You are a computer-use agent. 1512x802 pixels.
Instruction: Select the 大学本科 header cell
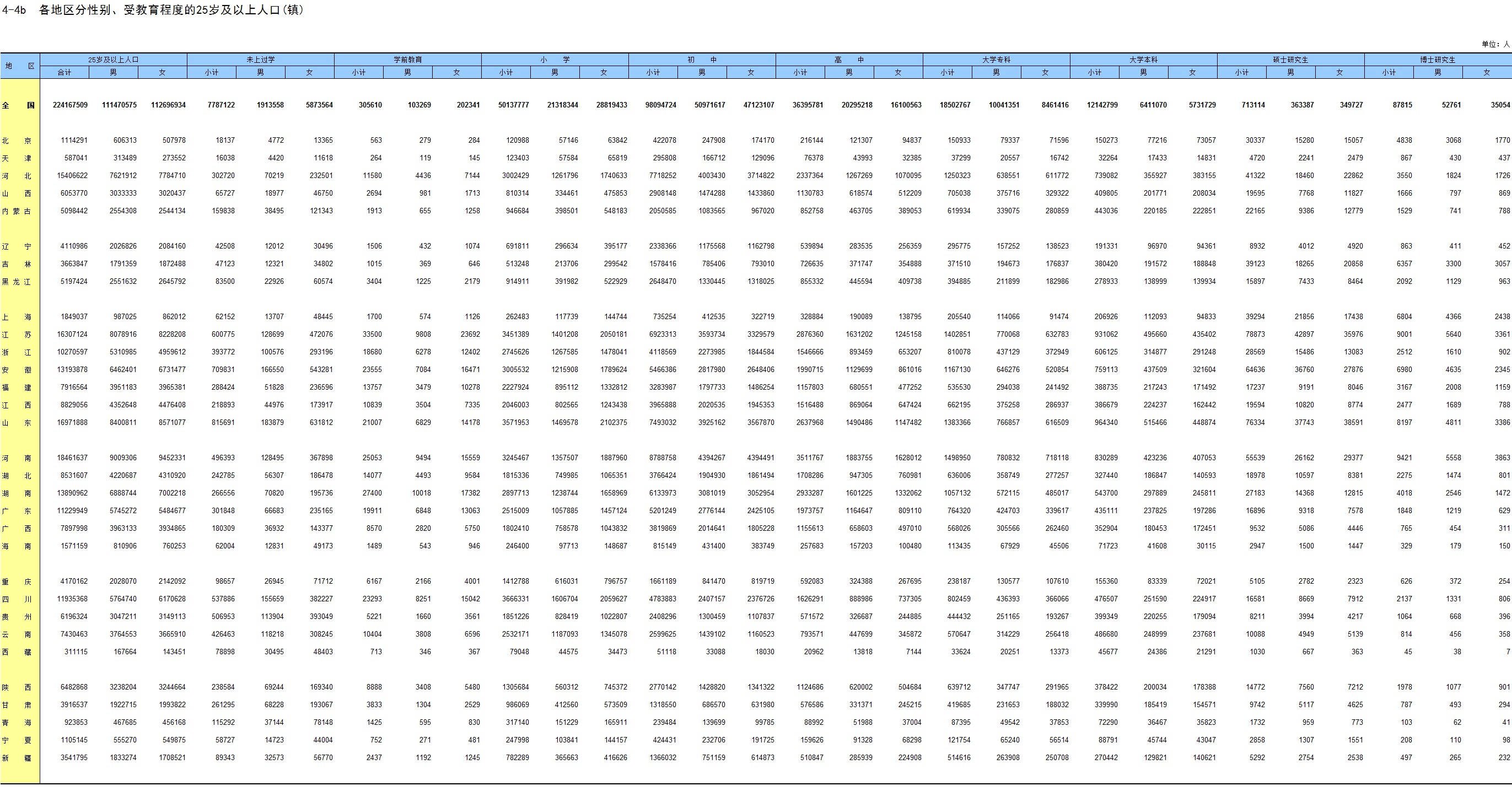coord(1143,60)
